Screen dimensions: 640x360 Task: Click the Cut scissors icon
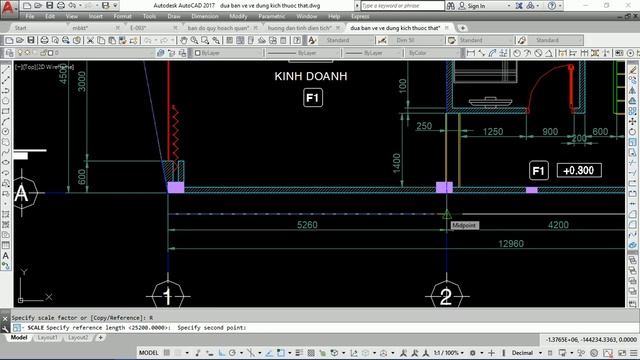pyautogui.click(x=90, y=40)
